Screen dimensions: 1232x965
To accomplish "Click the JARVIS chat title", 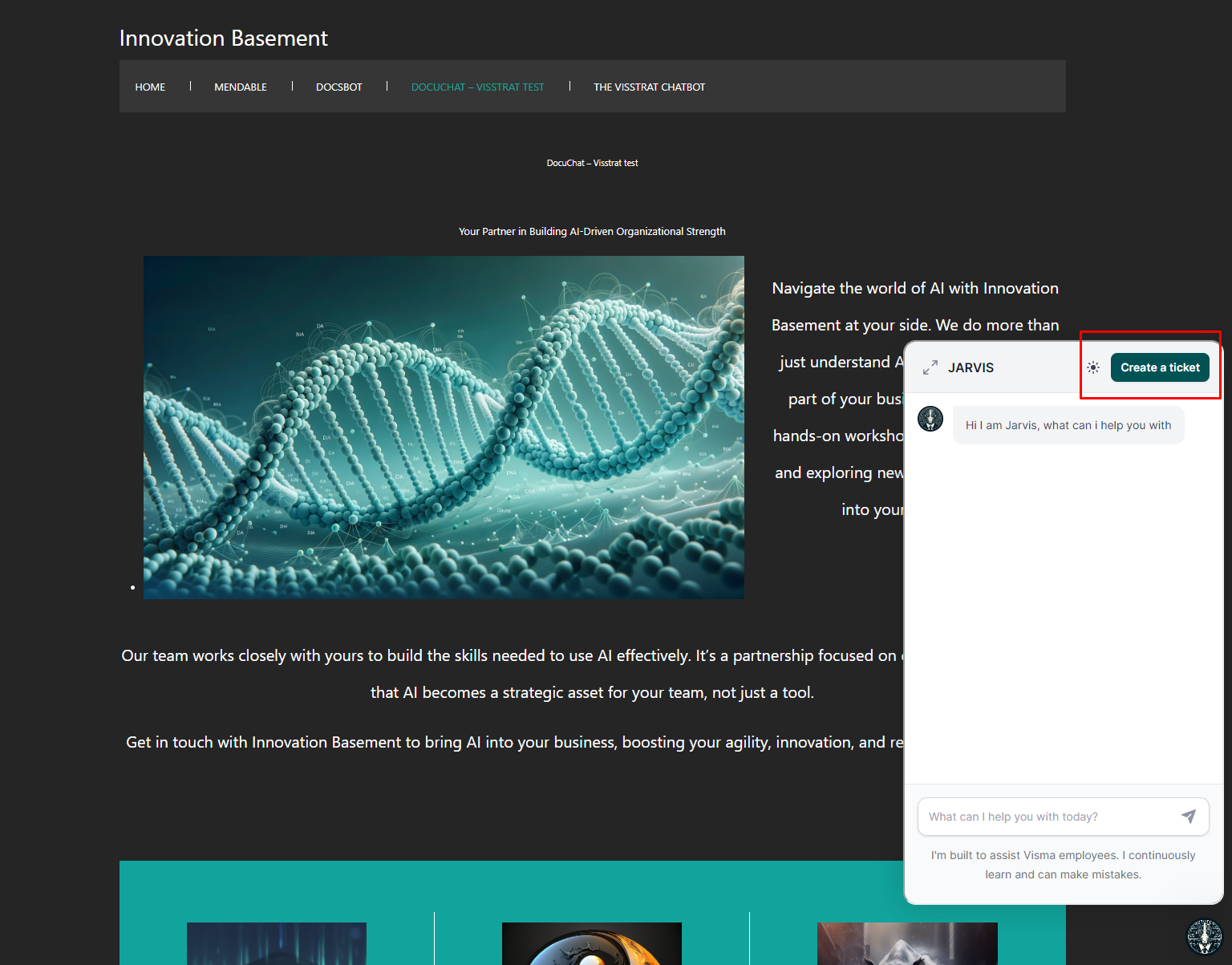I will pyautogui.click(x=971, y=367).
